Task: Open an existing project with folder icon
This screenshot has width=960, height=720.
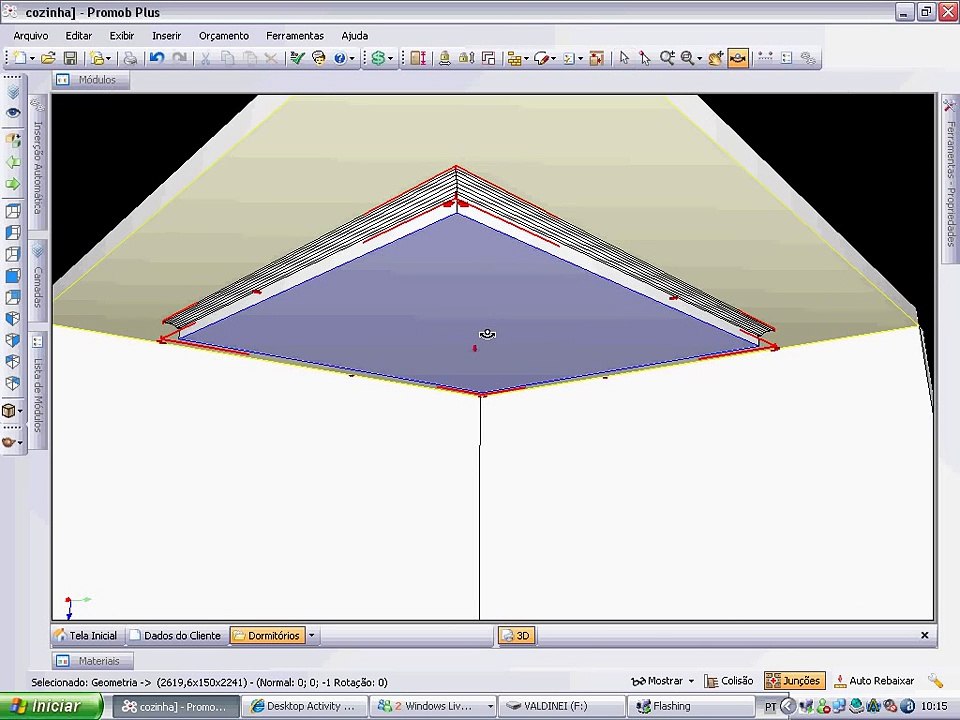Action: (x=48, y=58)
